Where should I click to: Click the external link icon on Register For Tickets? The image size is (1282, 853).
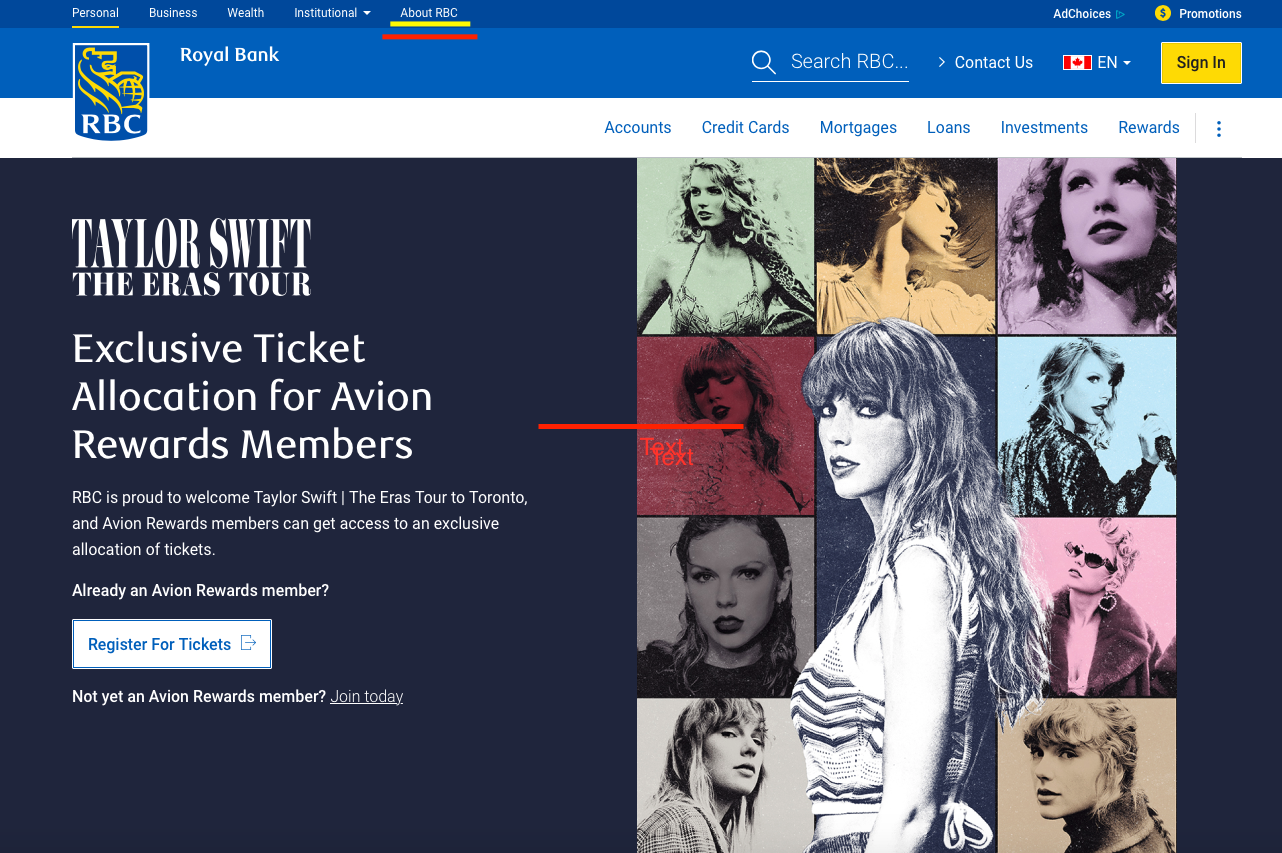pos(249,643)
